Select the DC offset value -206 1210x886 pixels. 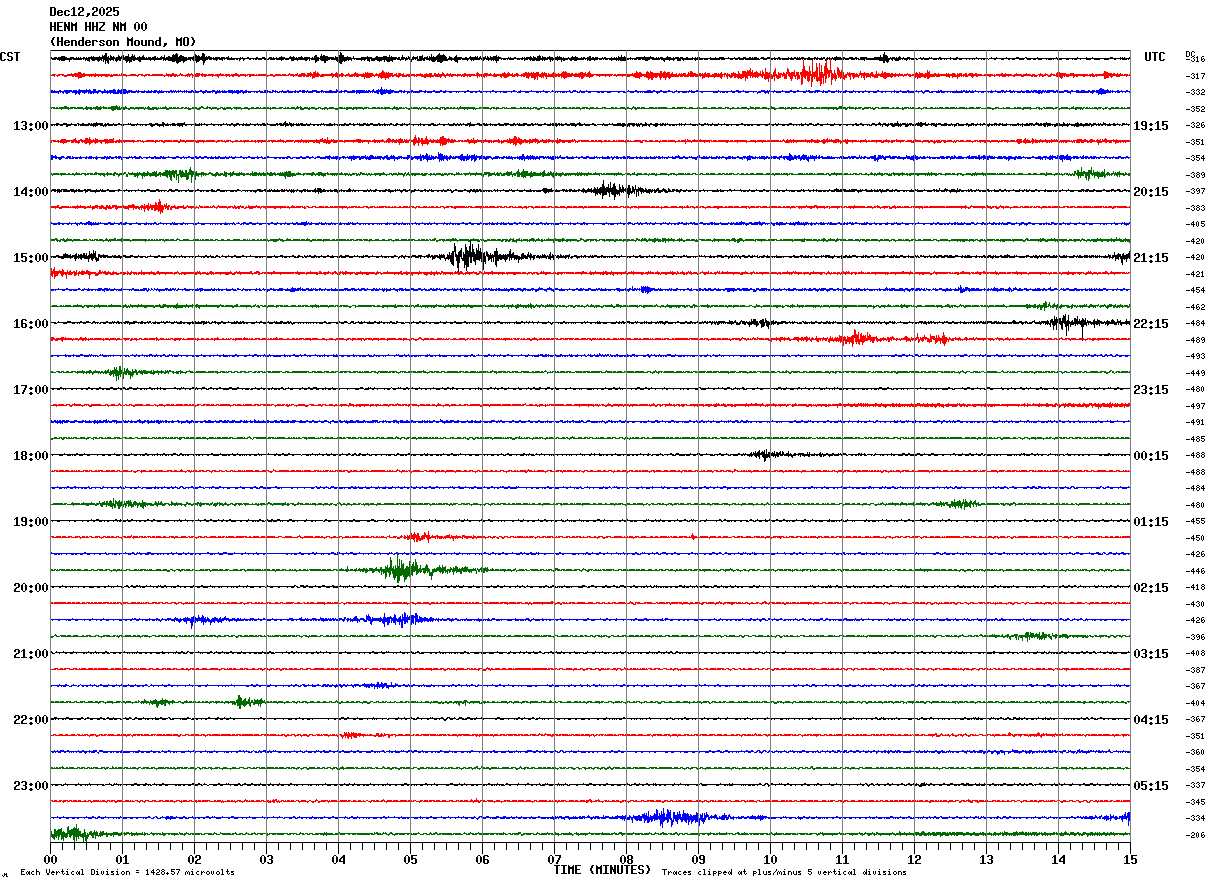(x=1195, y=835)
